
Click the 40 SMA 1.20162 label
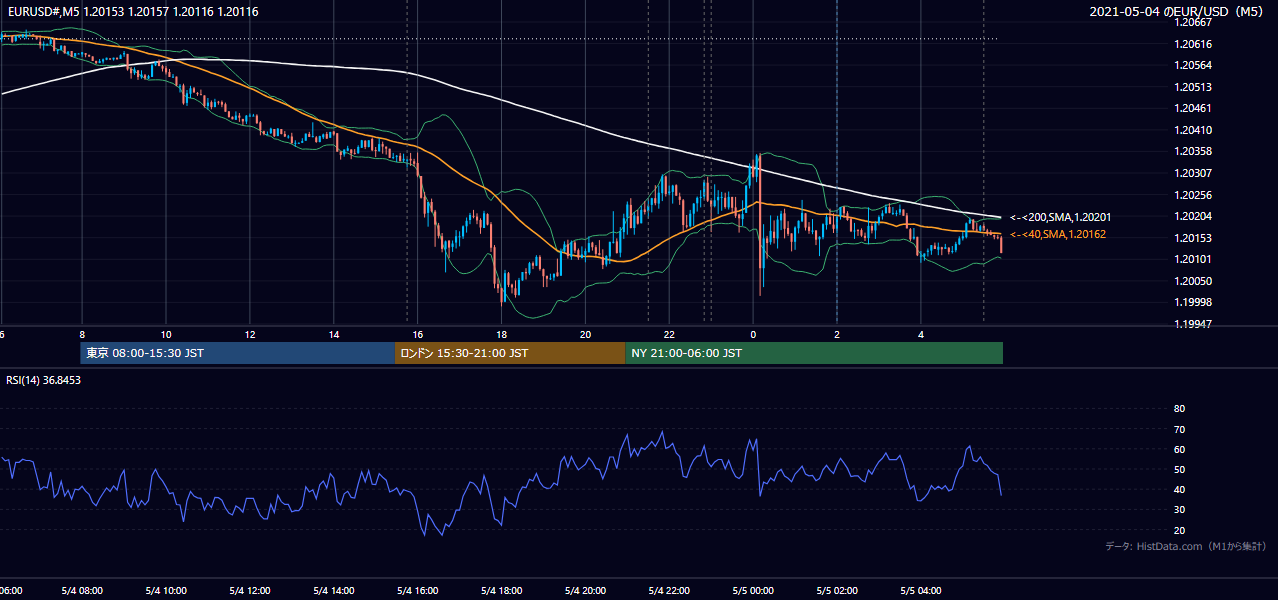point(1060,234)
